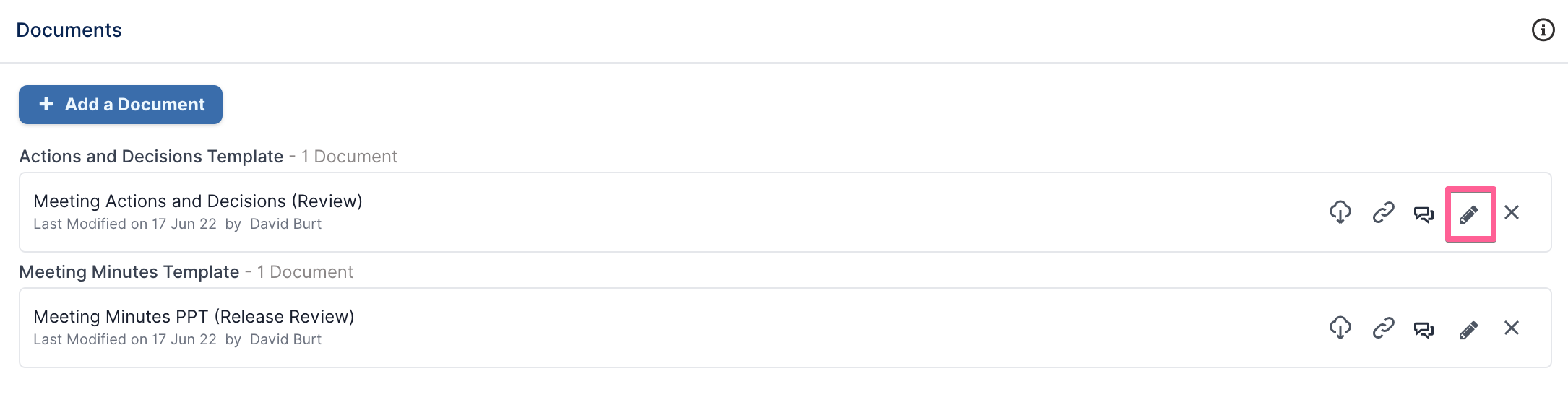The image size is (1568, 397).
Task: Copy link for Meeting Actions and Decisions document
Action: click(1383, 212)
